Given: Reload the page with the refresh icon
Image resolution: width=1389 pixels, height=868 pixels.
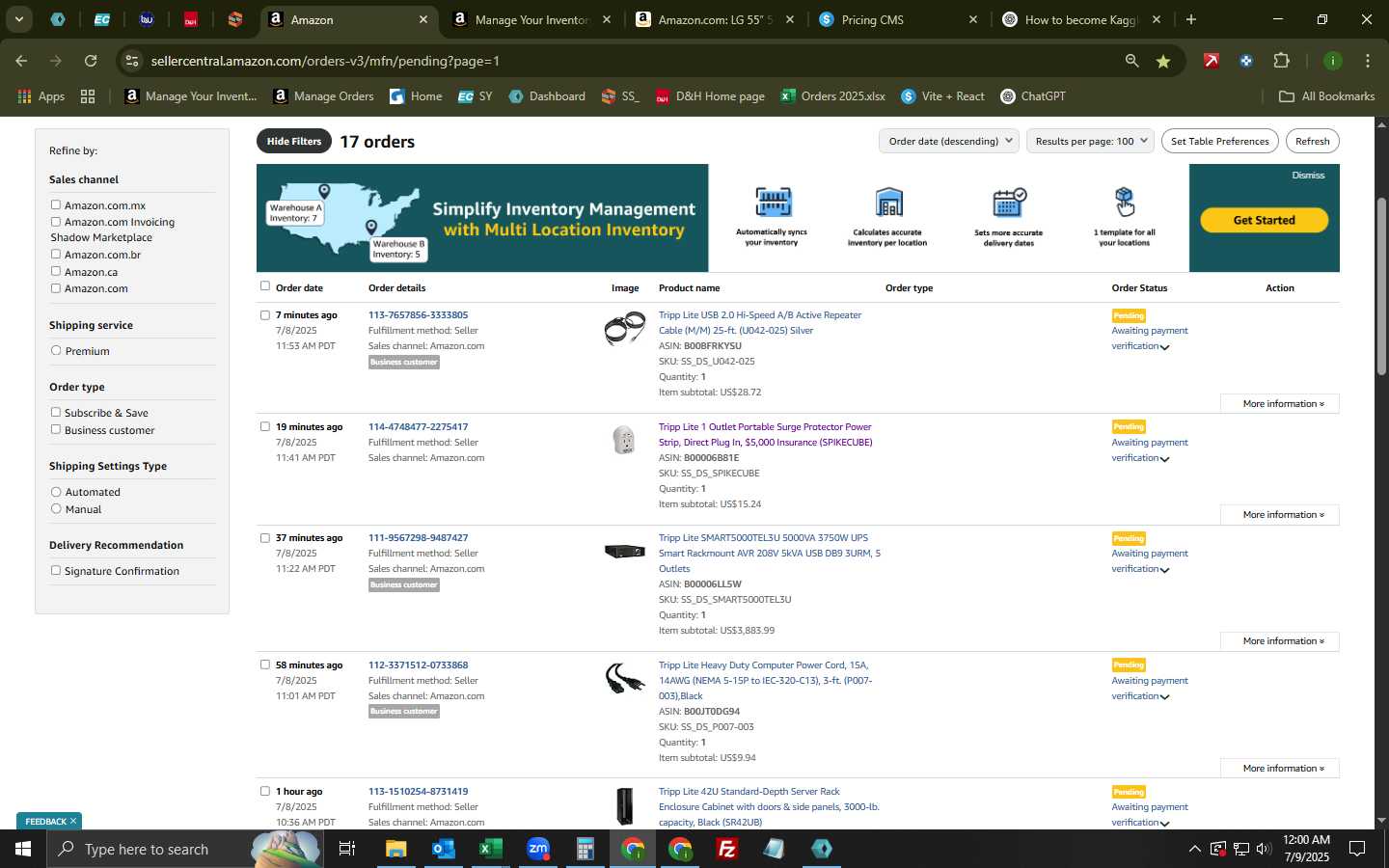Looking at the screenshot, I should click(x=91, y=61).
